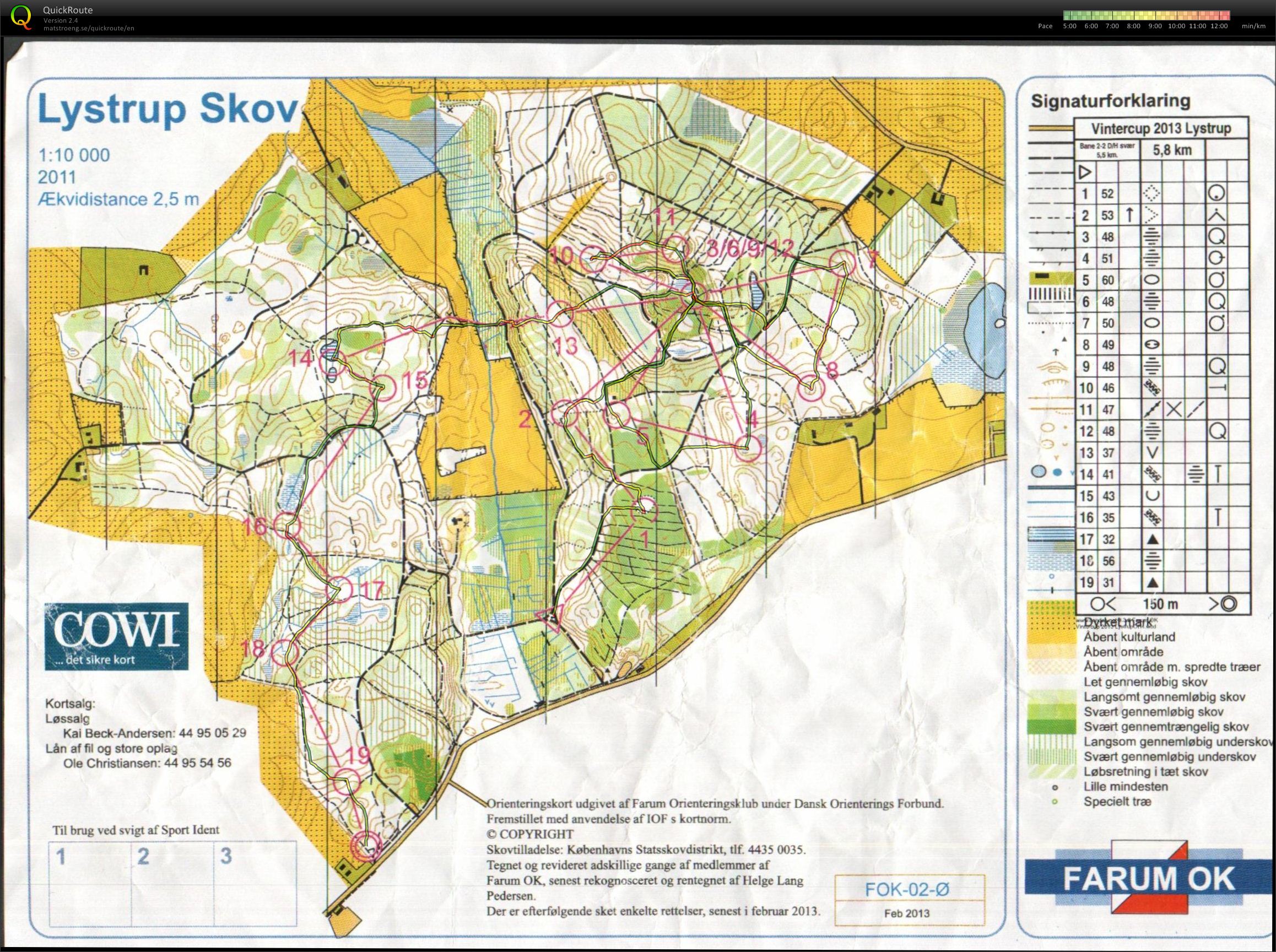1276x952 pixels.
Task: Click the 5,8 km course length cell
Action: 1172,151
